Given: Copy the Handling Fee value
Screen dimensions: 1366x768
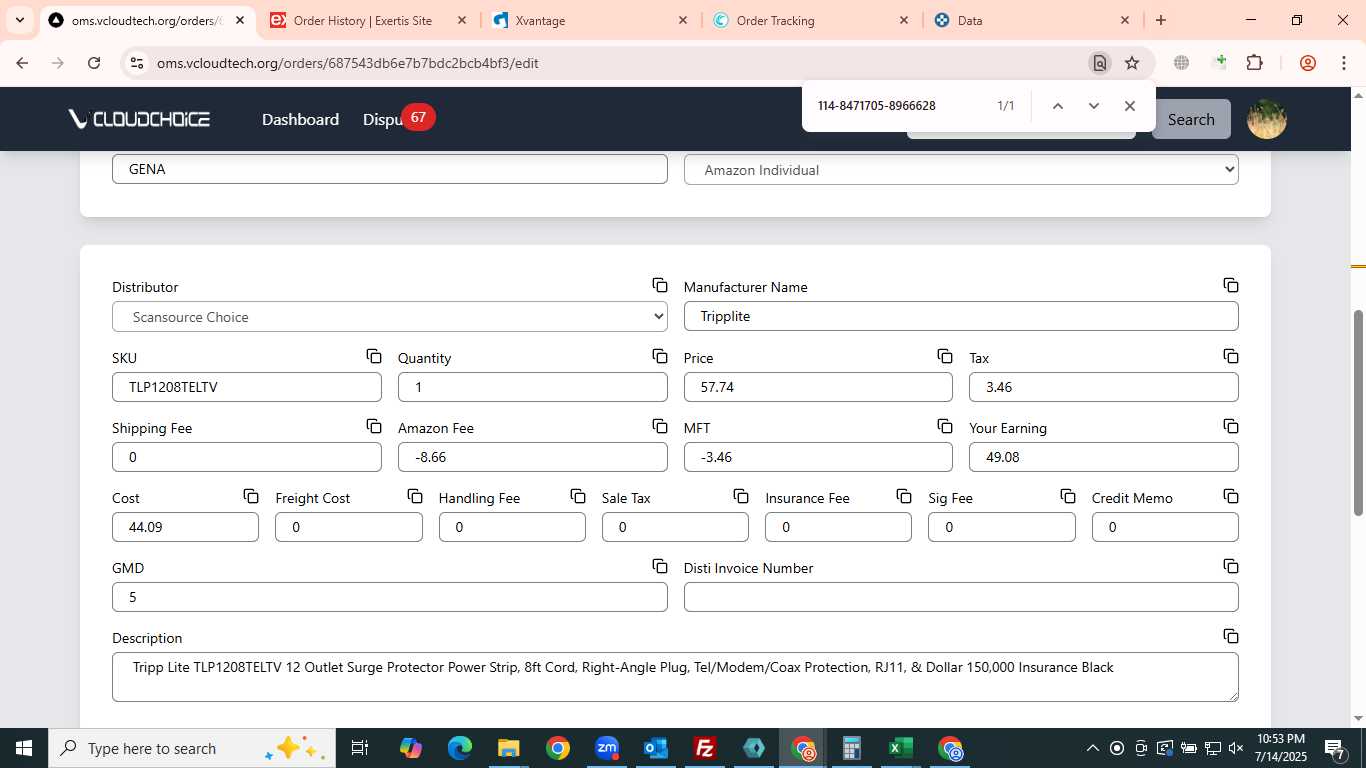Looking at the screenshot, I should click(x=578, y=497).
